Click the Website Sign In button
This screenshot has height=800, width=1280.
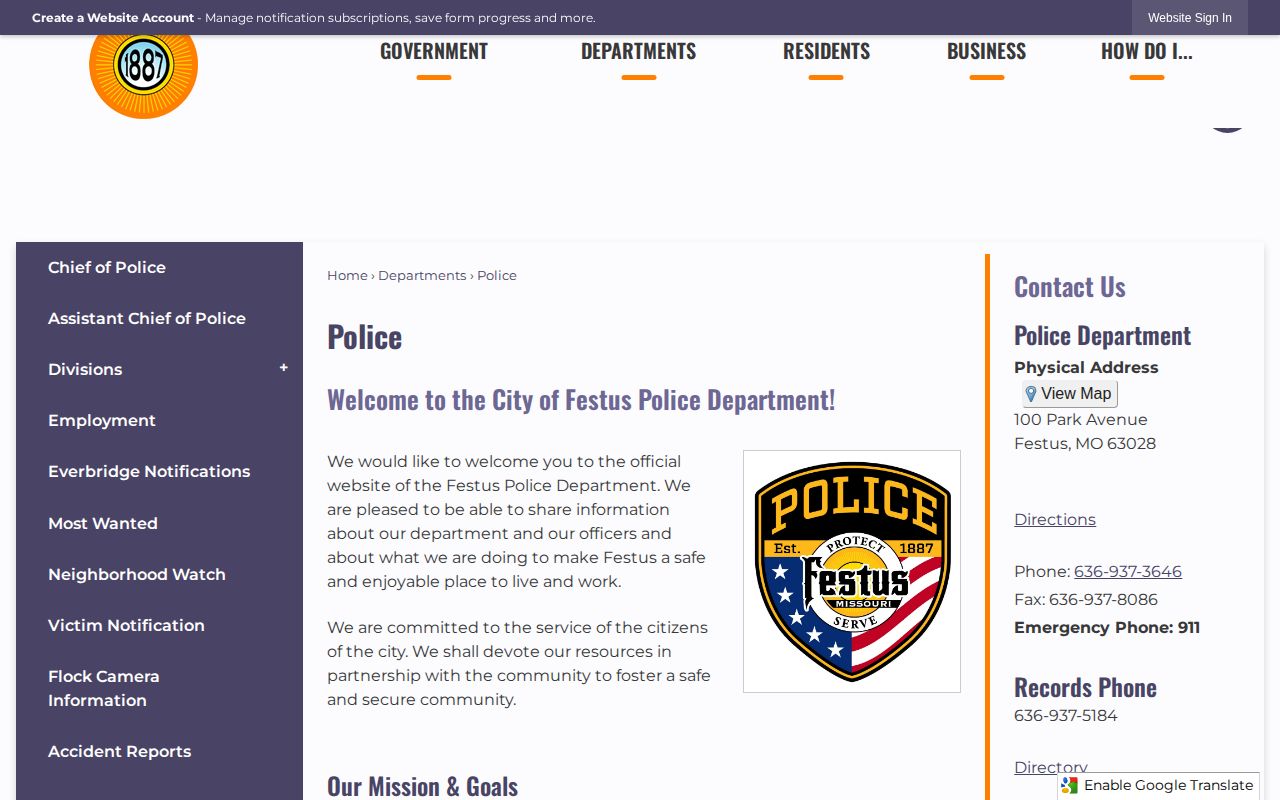[1189, 18]
